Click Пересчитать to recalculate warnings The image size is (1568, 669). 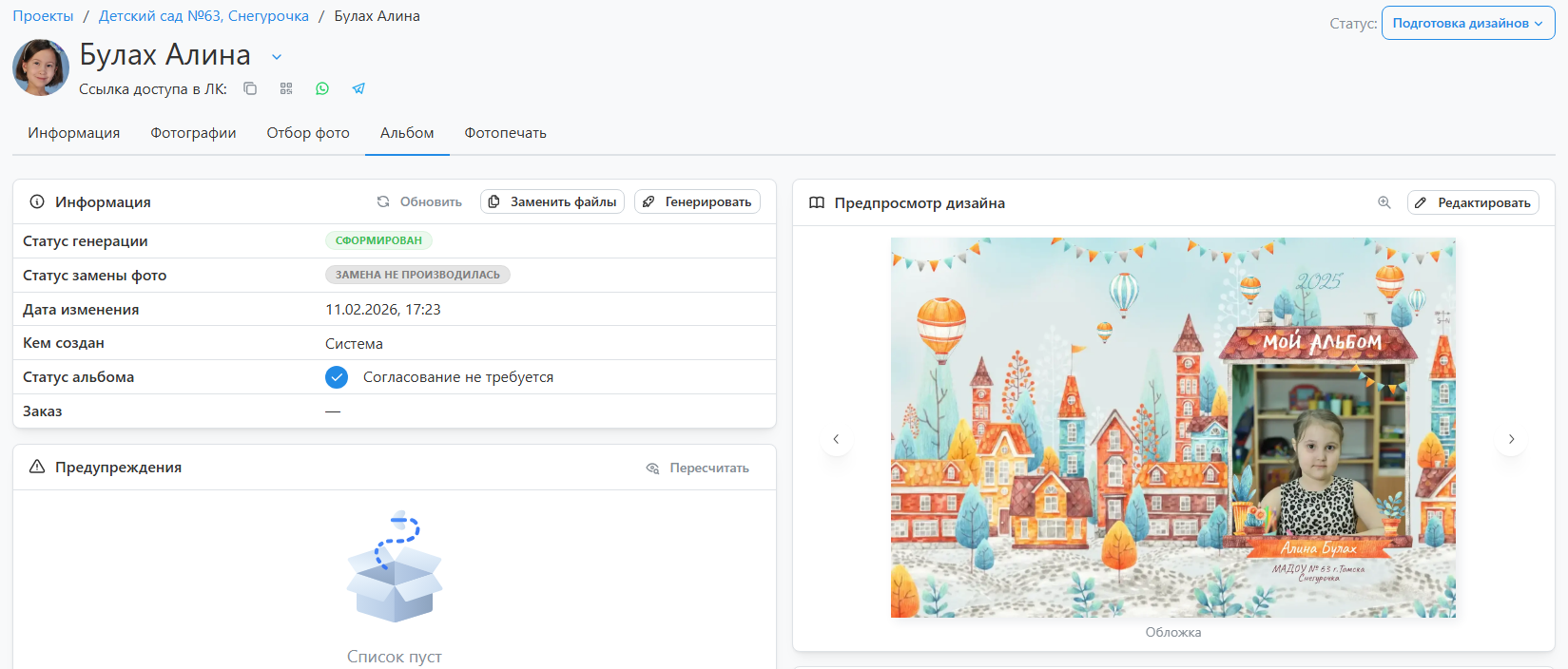tap(698, 468)
